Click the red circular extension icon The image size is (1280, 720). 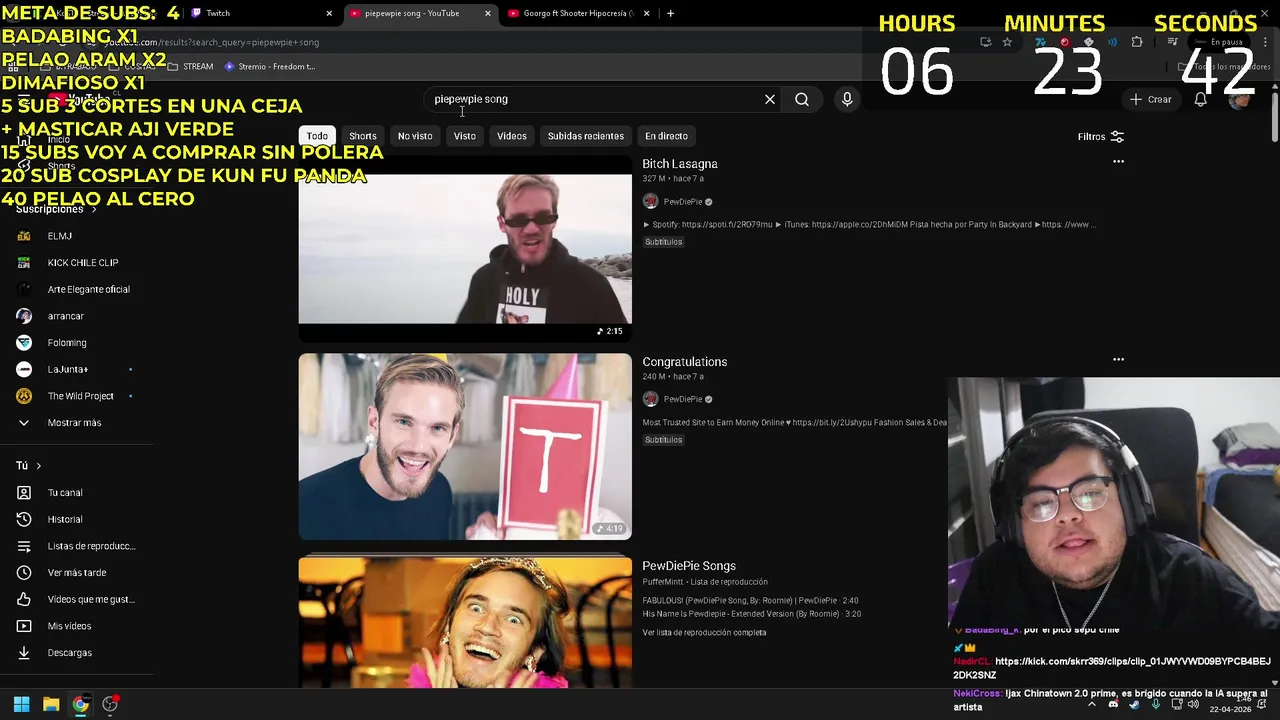pyautogui.click(x=1065, y=42)
